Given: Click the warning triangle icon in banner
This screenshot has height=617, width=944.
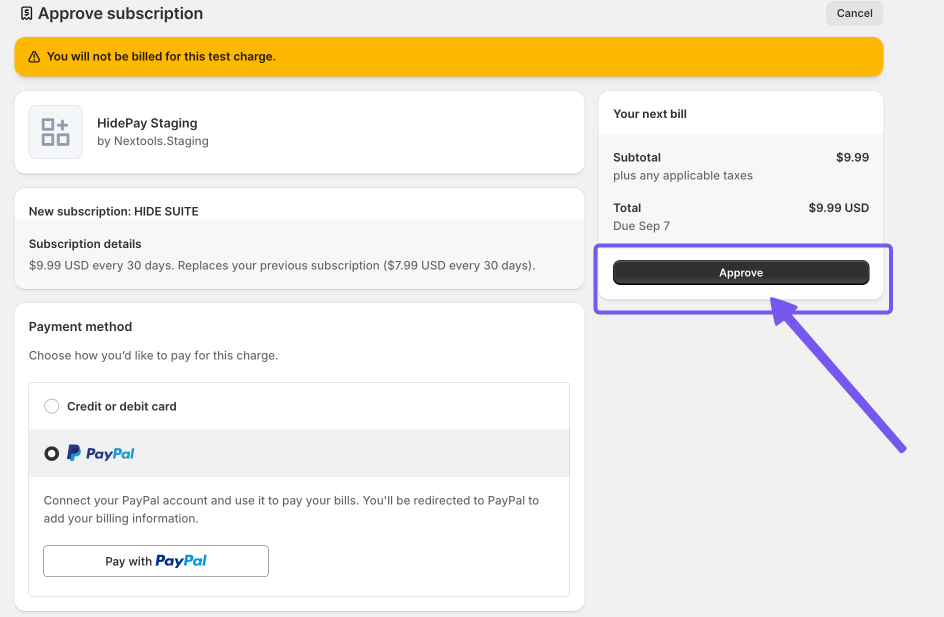Looking at the screenshot, I should point(34,57).
